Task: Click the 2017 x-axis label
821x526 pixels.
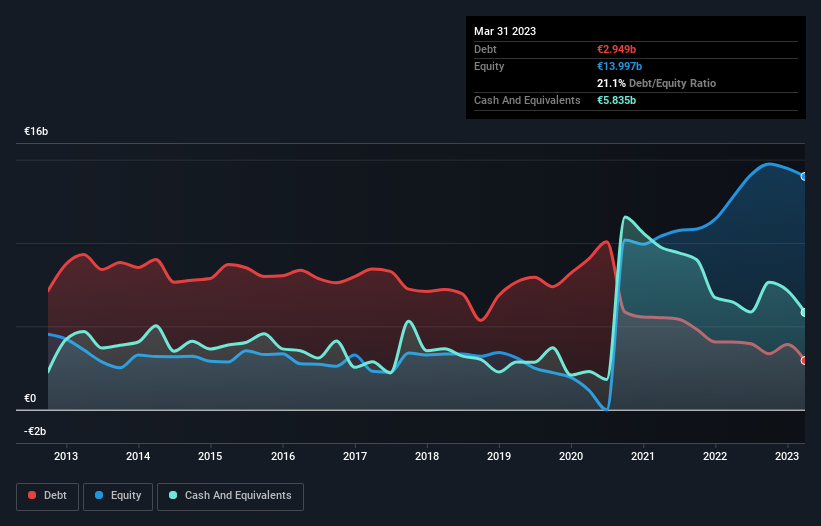Action: coord(355,456)
